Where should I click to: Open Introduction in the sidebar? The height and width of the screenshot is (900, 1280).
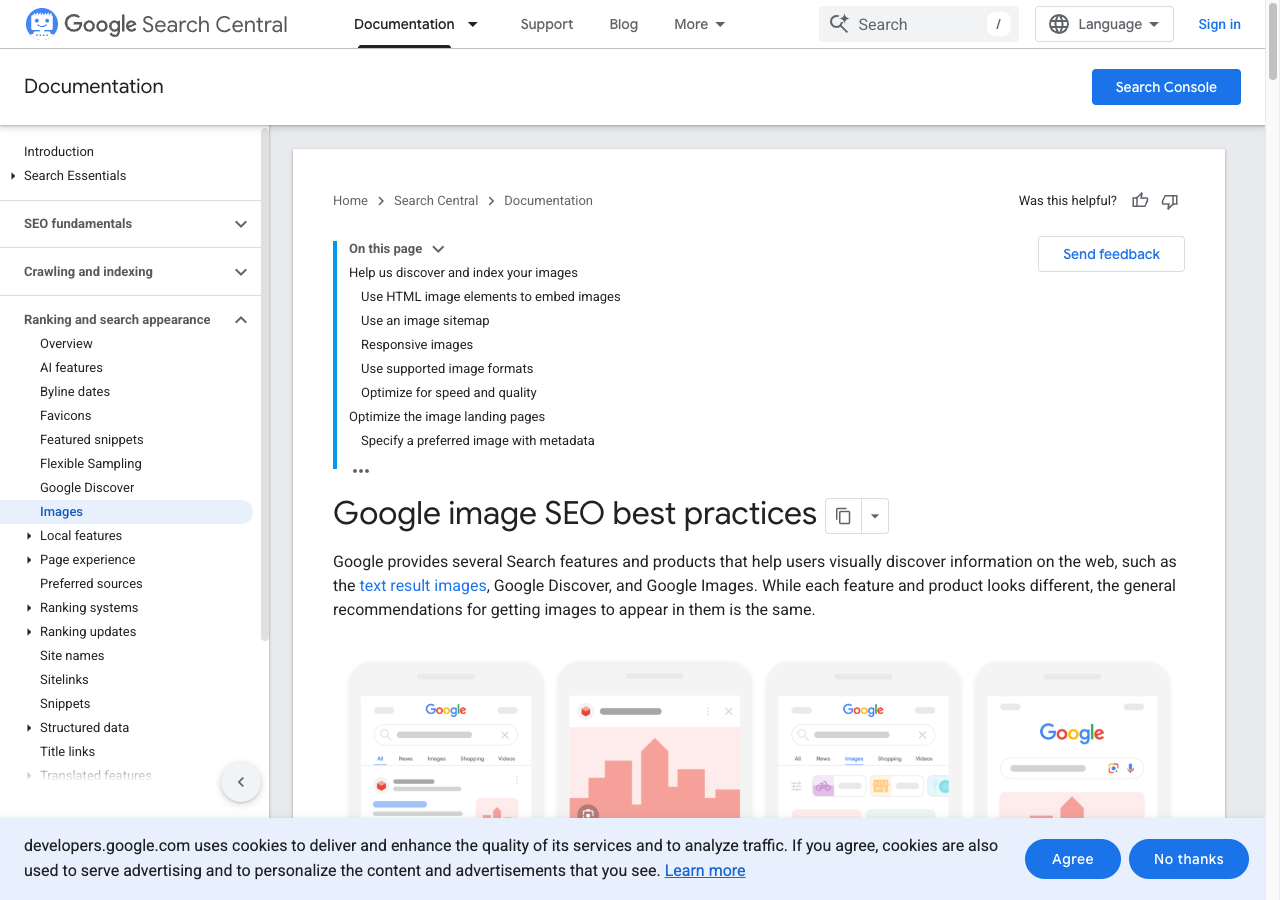coord(59,152)
